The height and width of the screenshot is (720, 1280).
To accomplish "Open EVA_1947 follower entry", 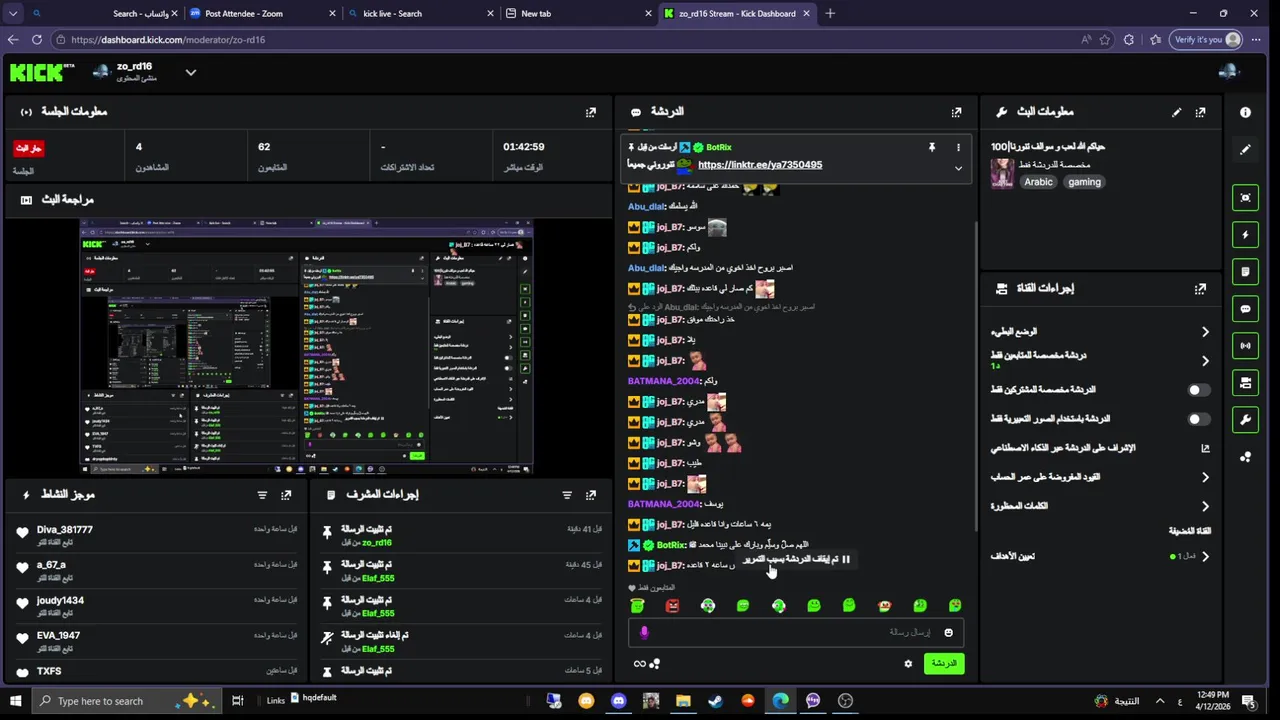I will point(58,636).
